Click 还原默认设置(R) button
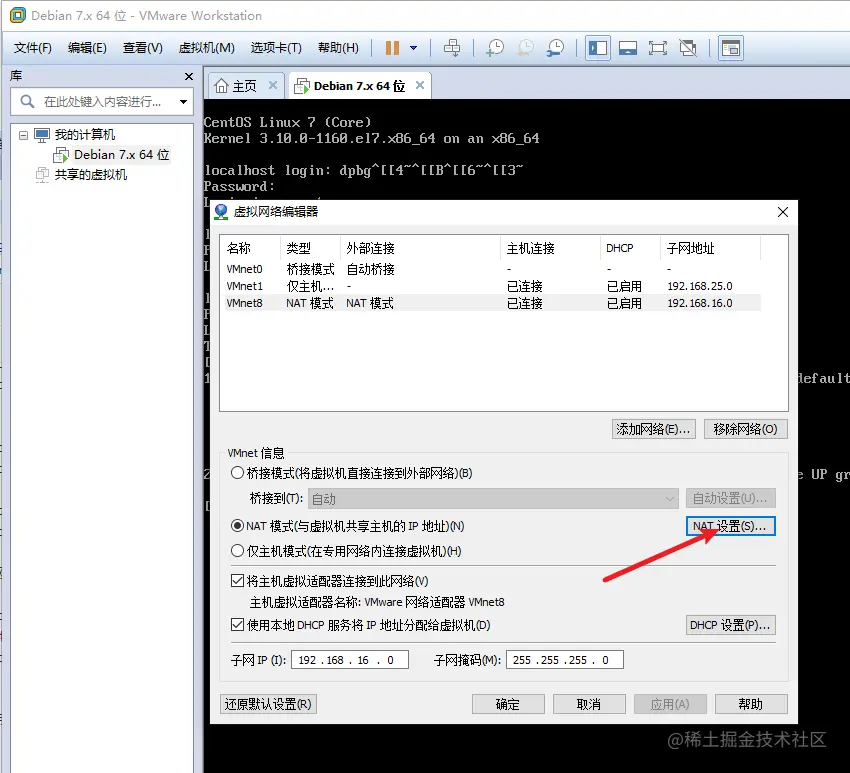The image size is (850, 773). 268,704
